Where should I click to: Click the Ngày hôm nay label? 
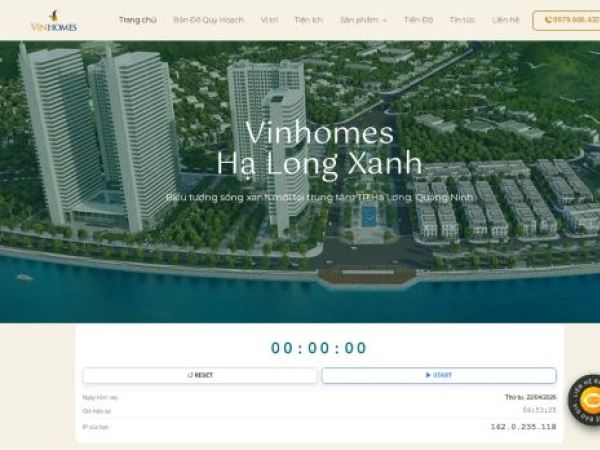100,398
